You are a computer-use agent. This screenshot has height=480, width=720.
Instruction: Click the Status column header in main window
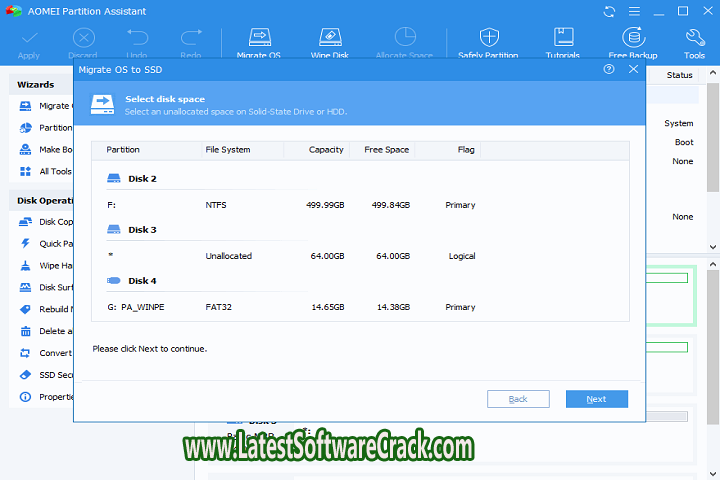pyautogui.click(x=679, y=75)
